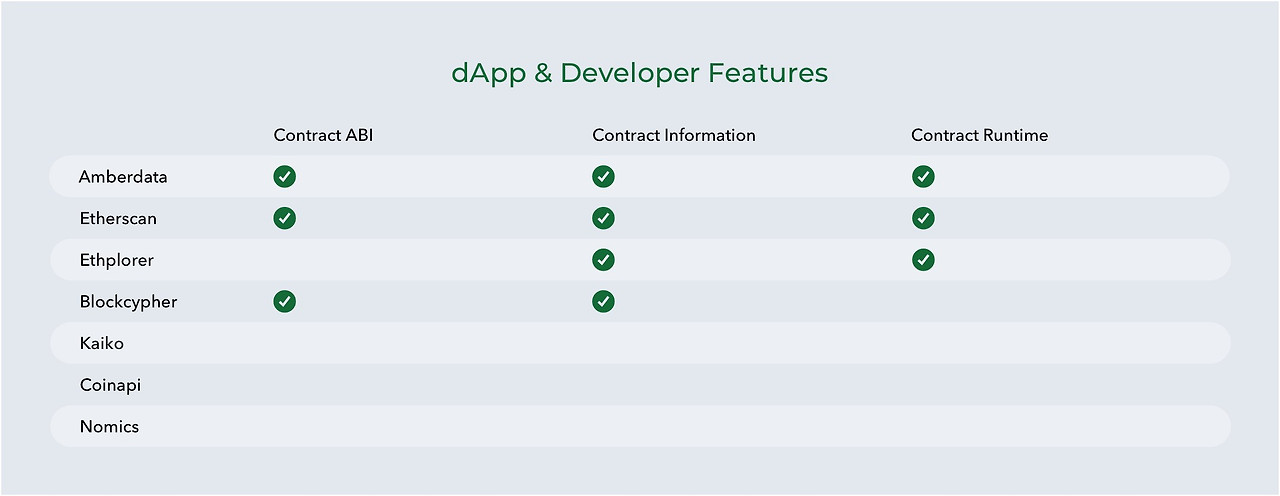Click Etherscan's Contract ABI checkmark
Image resolution: width=1280 pixels, height=496 pixels.
(285, 218)
